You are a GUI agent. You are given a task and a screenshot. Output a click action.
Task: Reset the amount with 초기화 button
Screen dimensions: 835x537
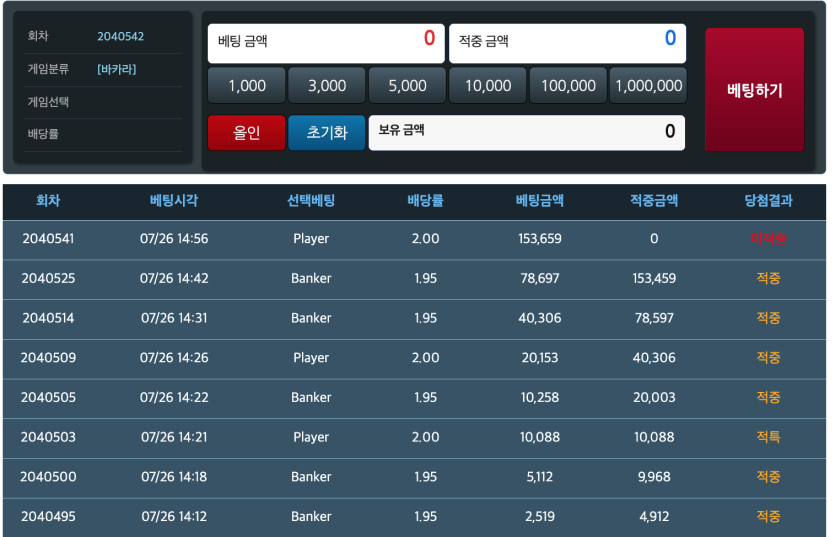[x=326, y=133]
